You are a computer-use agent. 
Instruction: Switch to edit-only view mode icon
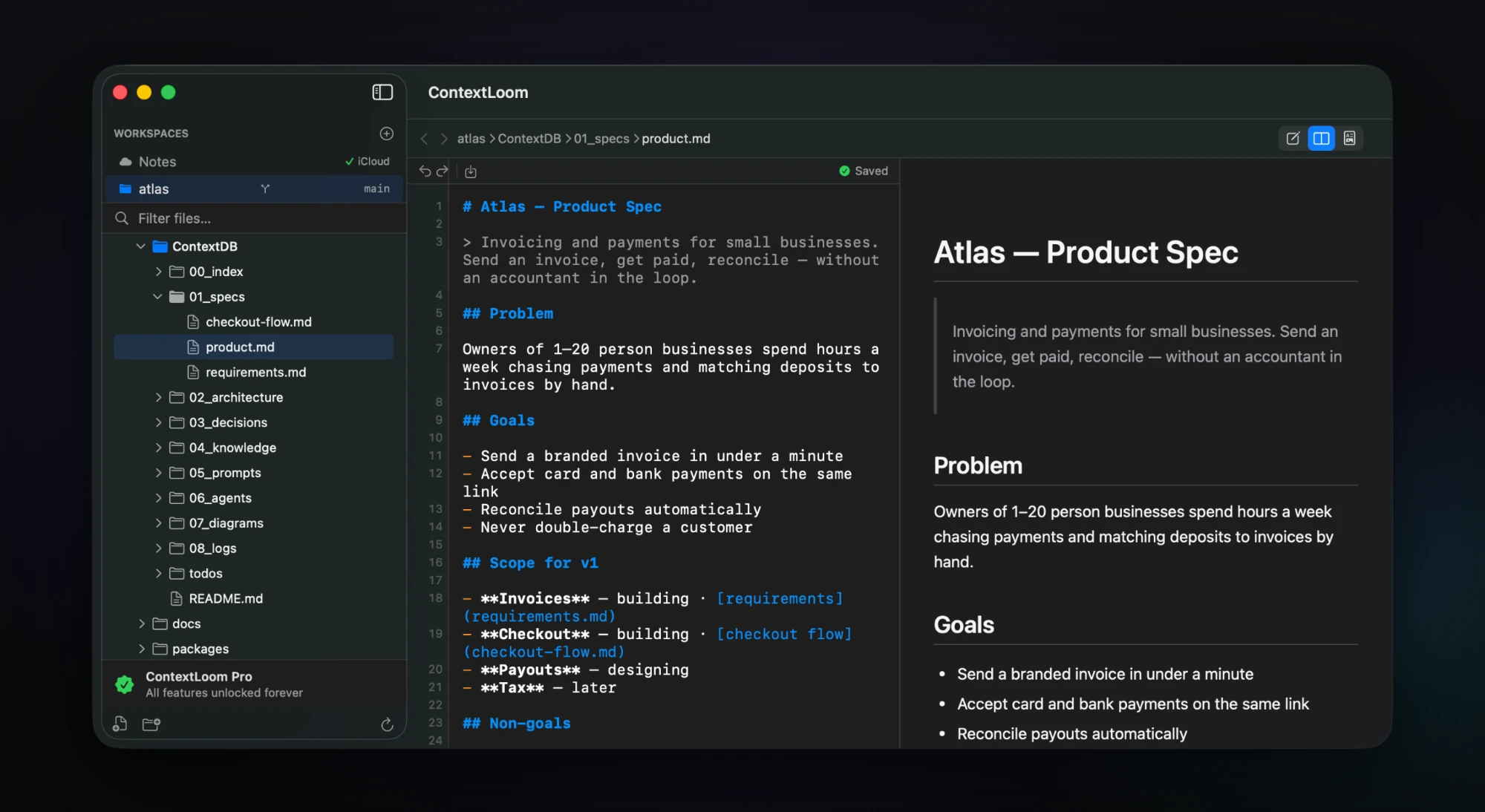1293,138
